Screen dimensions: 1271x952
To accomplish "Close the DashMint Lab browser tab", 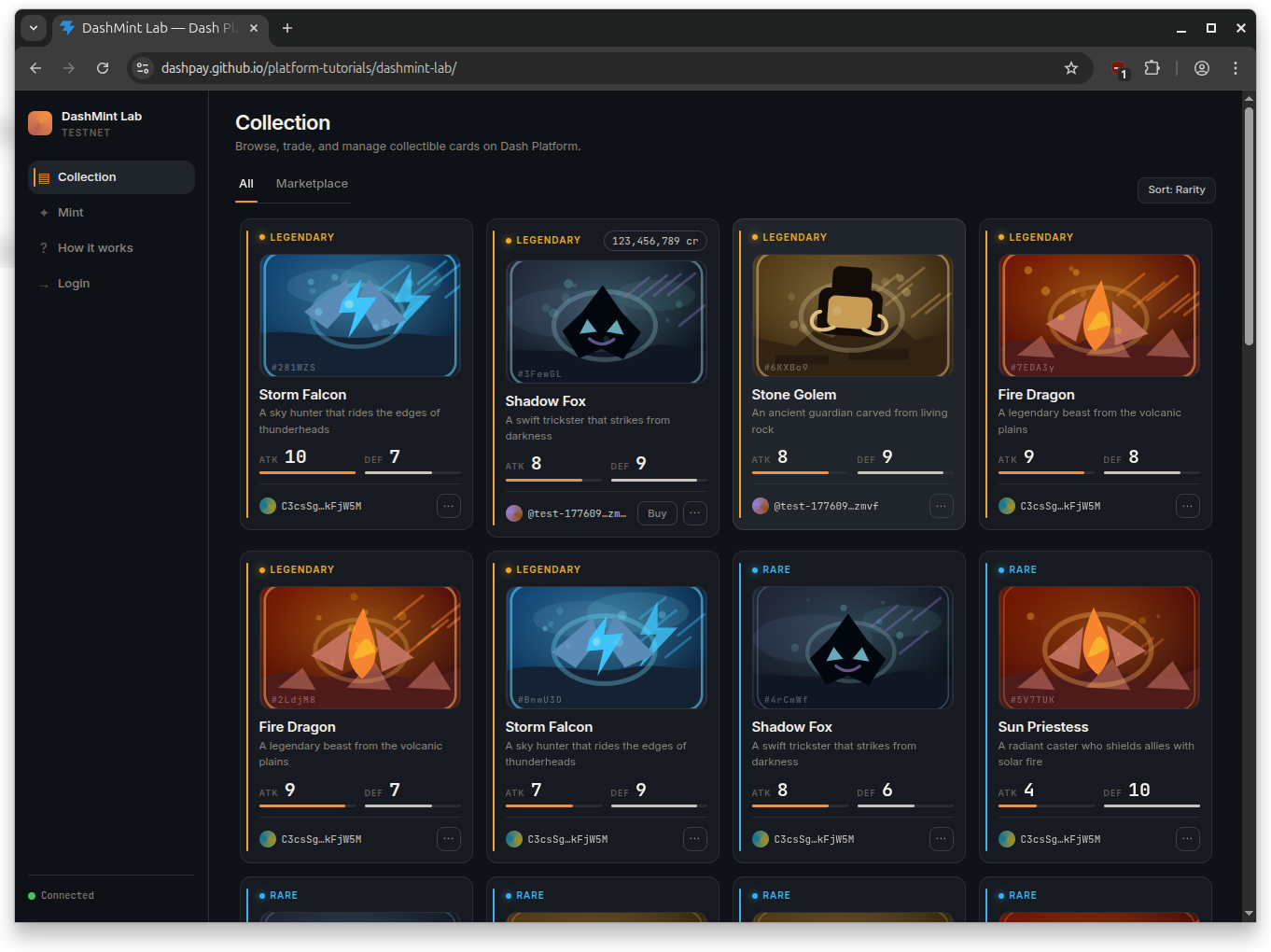I will coord(254,28).
